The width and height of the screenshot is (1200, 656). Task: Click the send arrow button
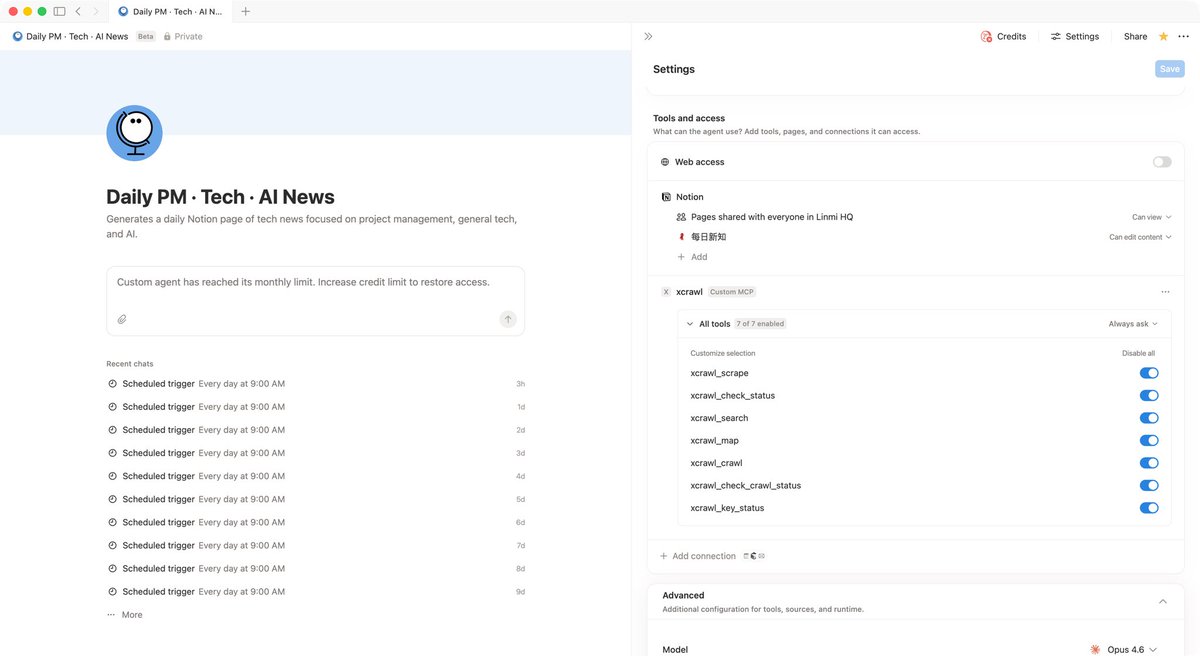tap(508, 319)
